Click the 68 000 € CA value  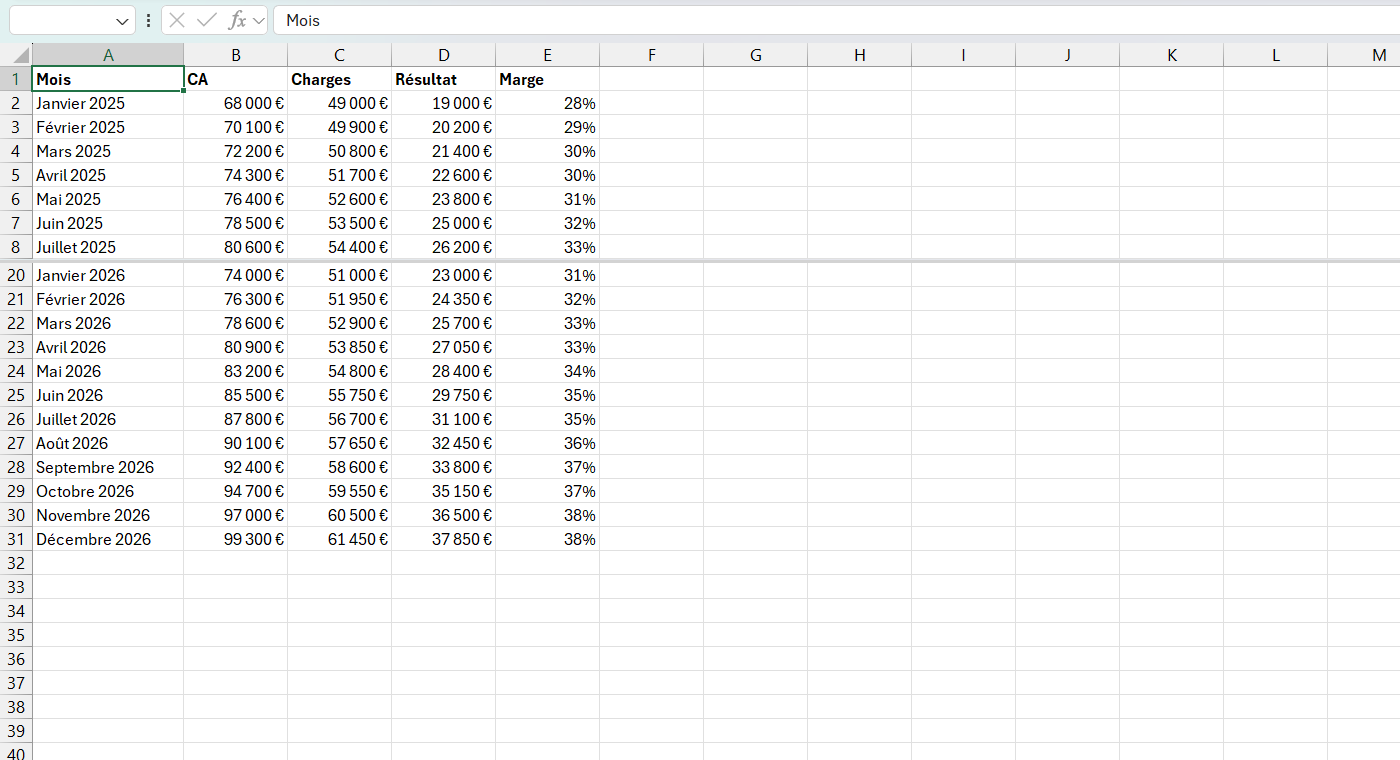pos(236,103)
